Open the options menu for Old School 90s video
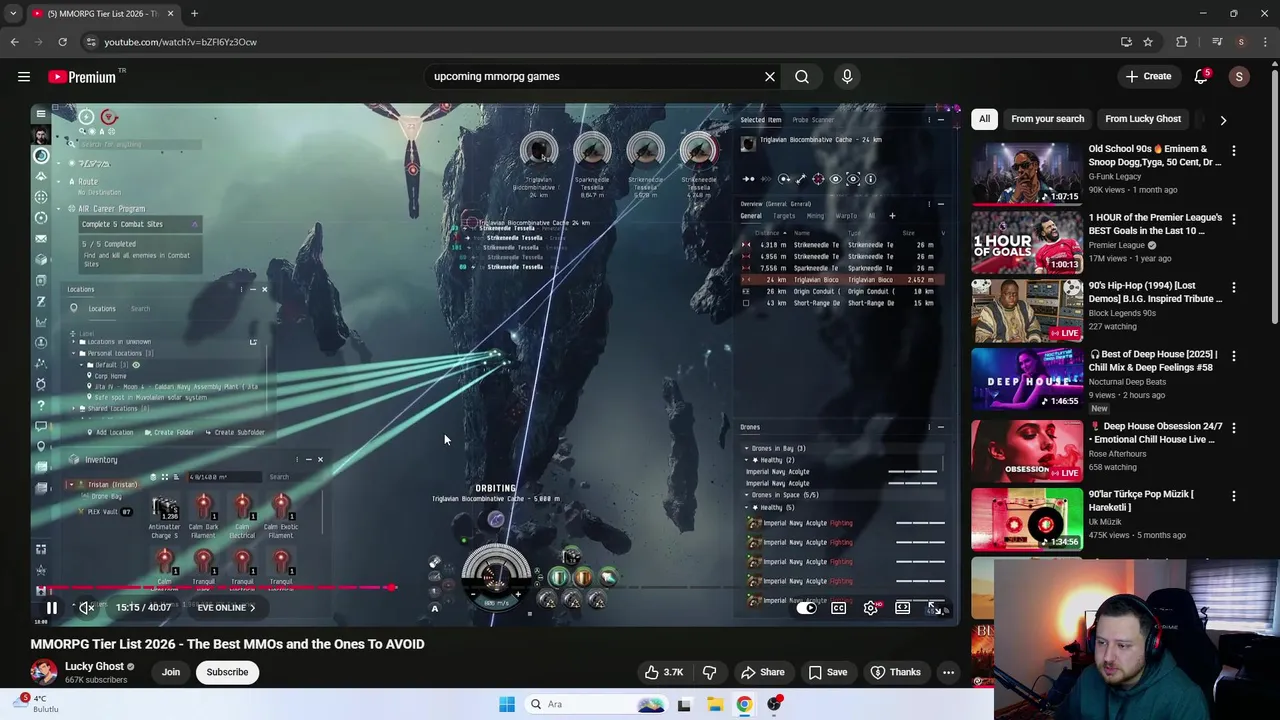The width and height of the screenshot is (1280, 720). pyautogui.click(x=1233, y=151)
